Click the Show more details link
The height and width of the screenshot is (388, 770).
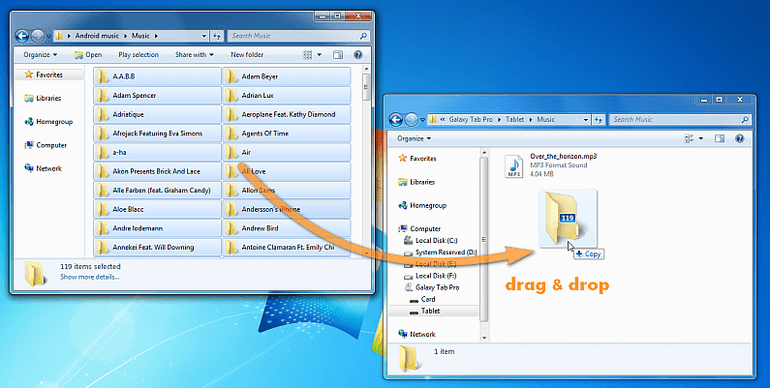coord(90,277)
